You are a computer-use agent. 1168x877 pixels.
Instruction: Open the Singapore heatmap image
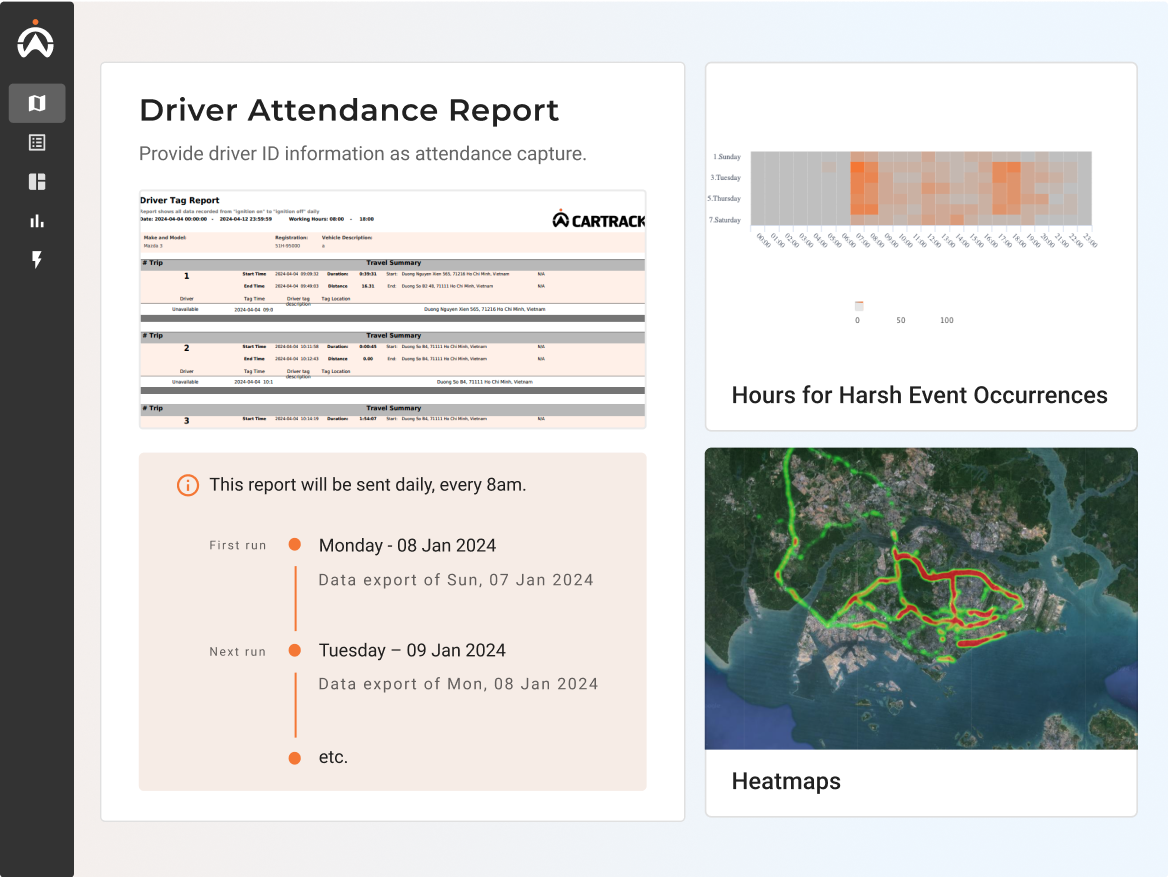[x=920, y=598]
